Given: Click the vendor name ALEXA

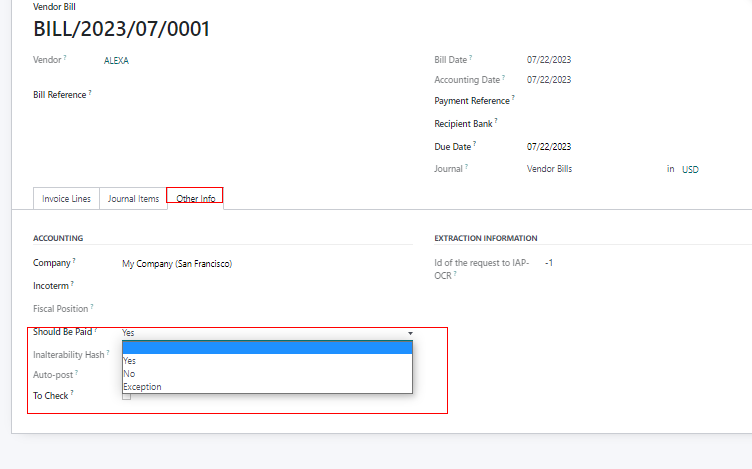Looking at the screenshot, I should tap(116, 60).
